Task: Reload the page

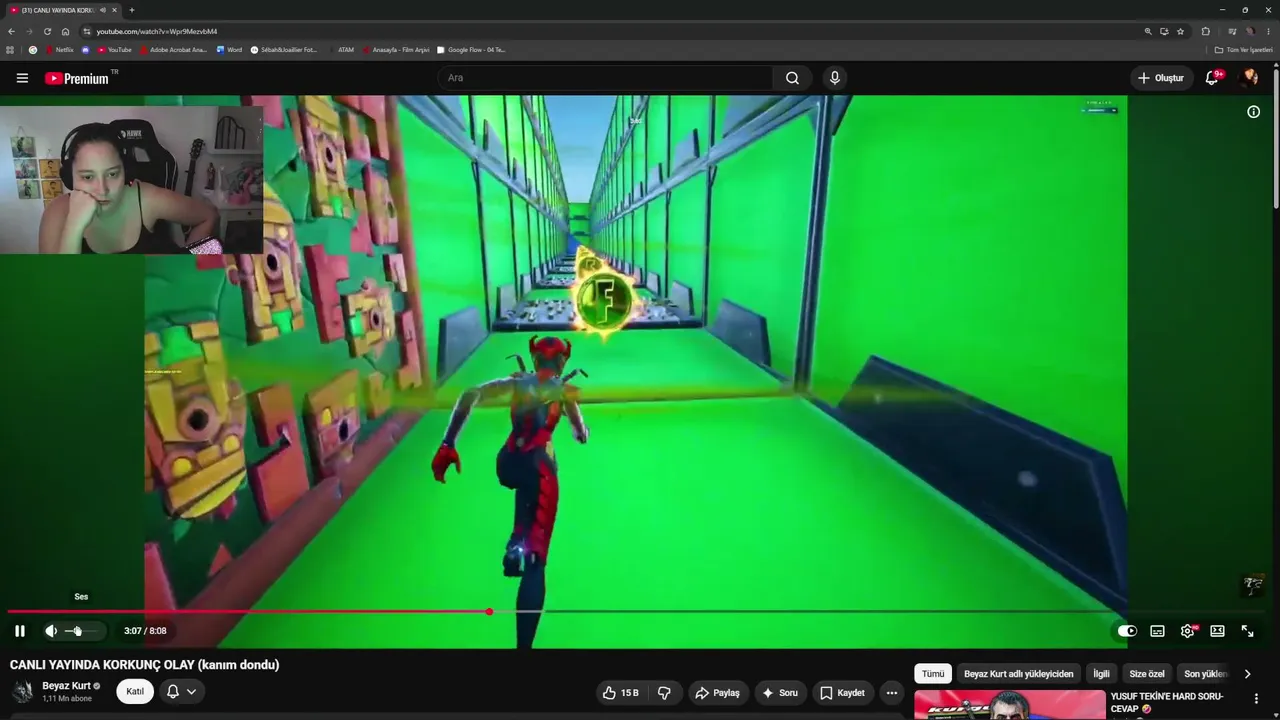Action: (47, 31)
